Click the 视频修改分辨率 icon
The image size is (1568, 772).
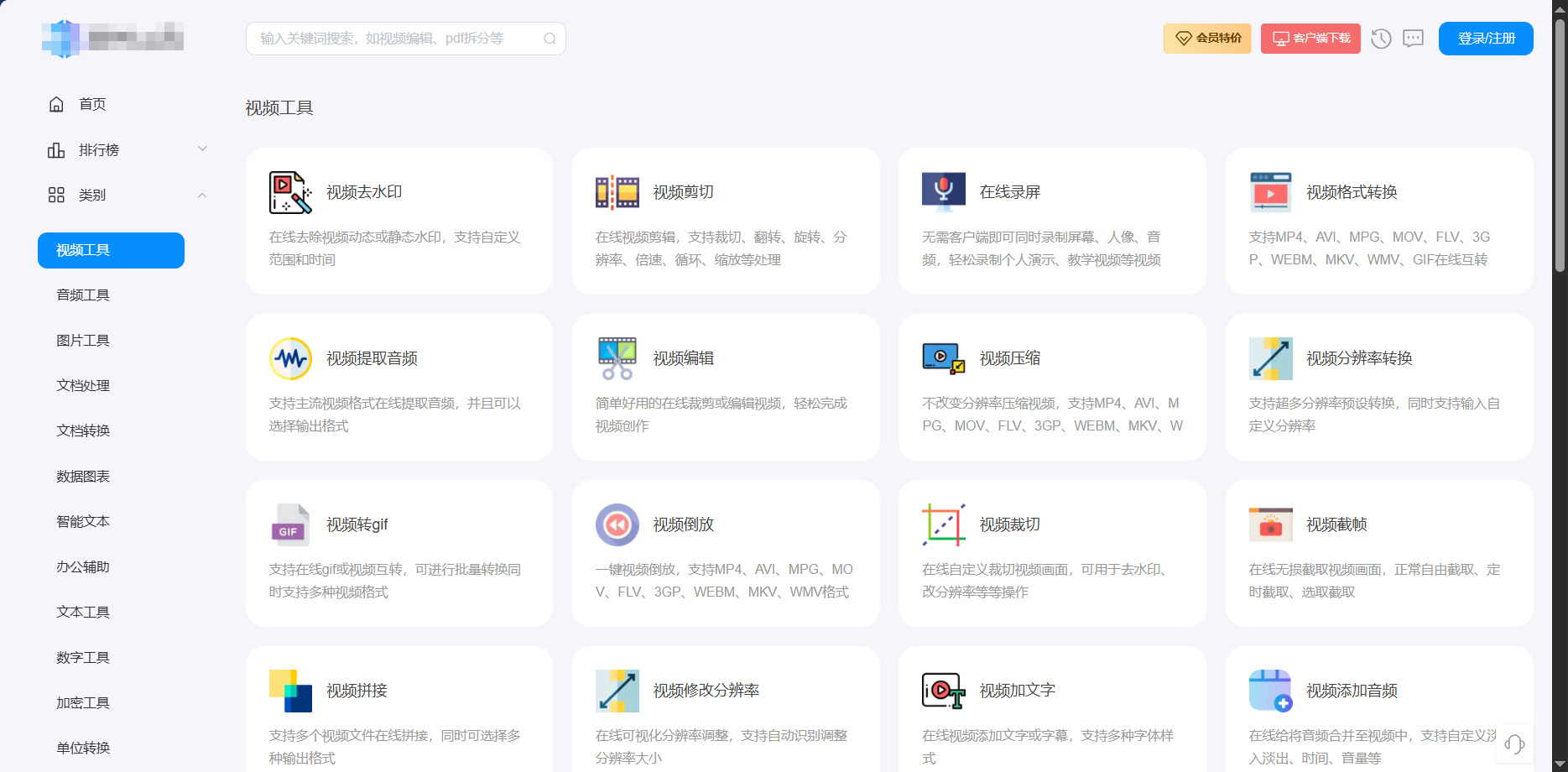click(x=617, y=691)
